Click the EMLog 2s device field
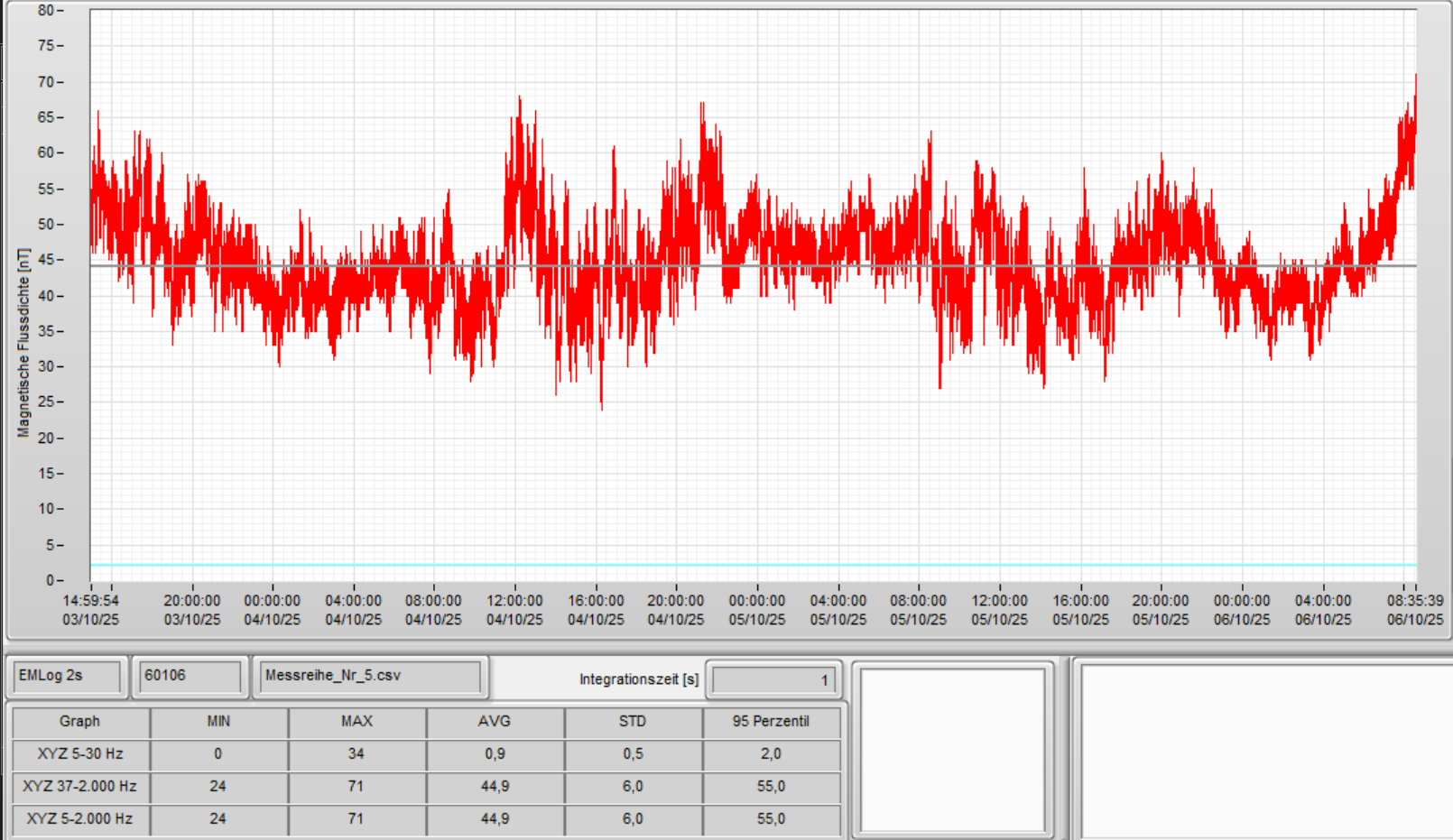The height and width of the screenshot is (840, 1453). [x=67, y=676]
